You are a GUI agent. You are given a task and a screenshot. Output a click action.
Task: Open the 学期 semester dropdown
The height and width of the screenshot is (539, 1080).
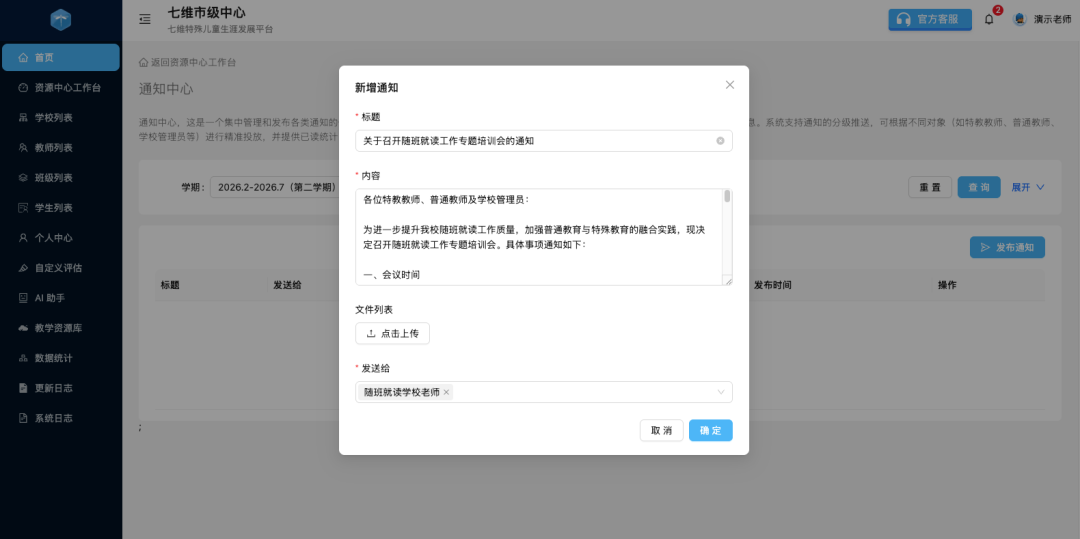point(274,187)
